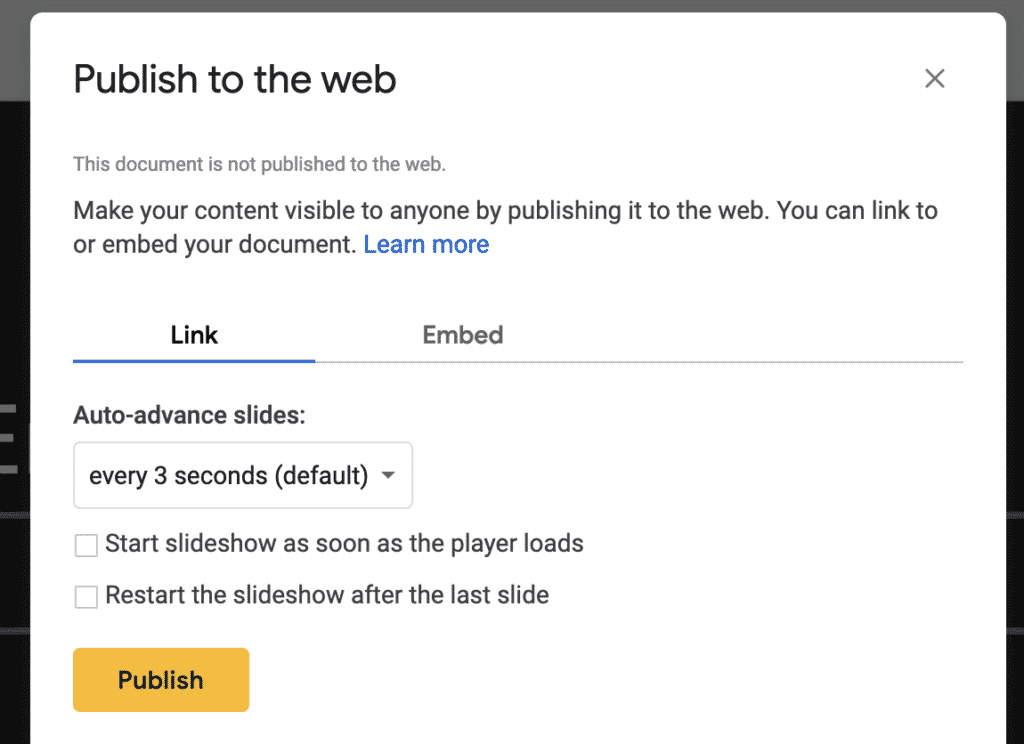Select the 'every 3 seconds (default)' text
The width and height of the screenshot is (1024, 744).
(228, 476)
